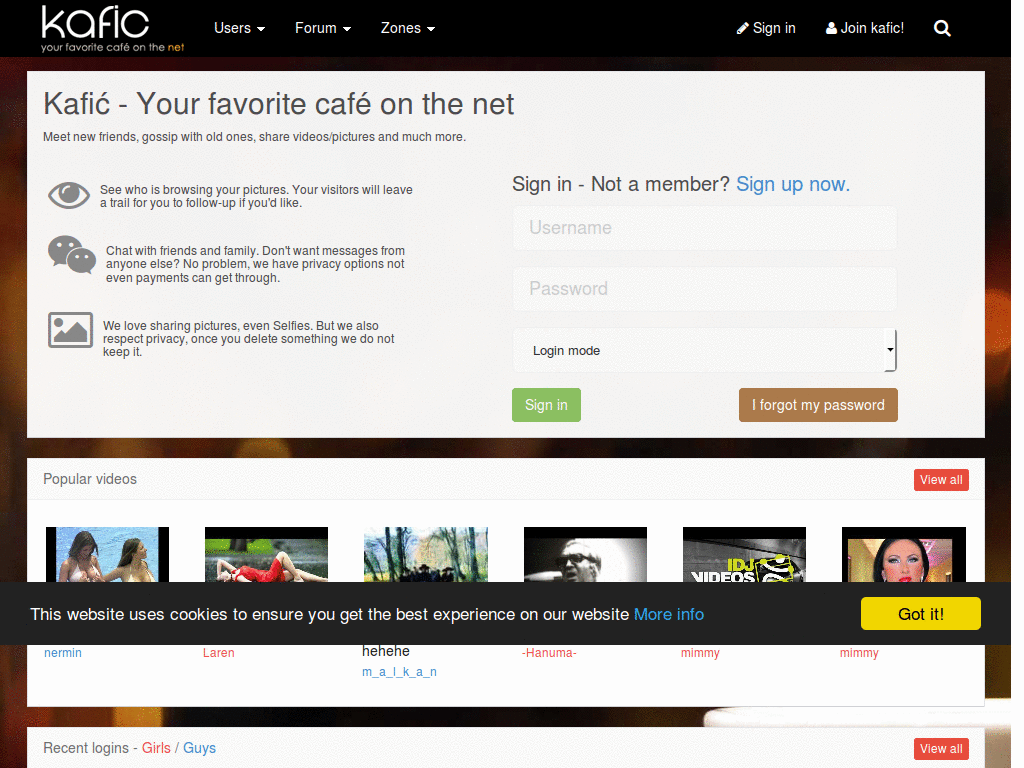
Task: Open the video thumbnail above nermin
Action: (x=107, y=554)
